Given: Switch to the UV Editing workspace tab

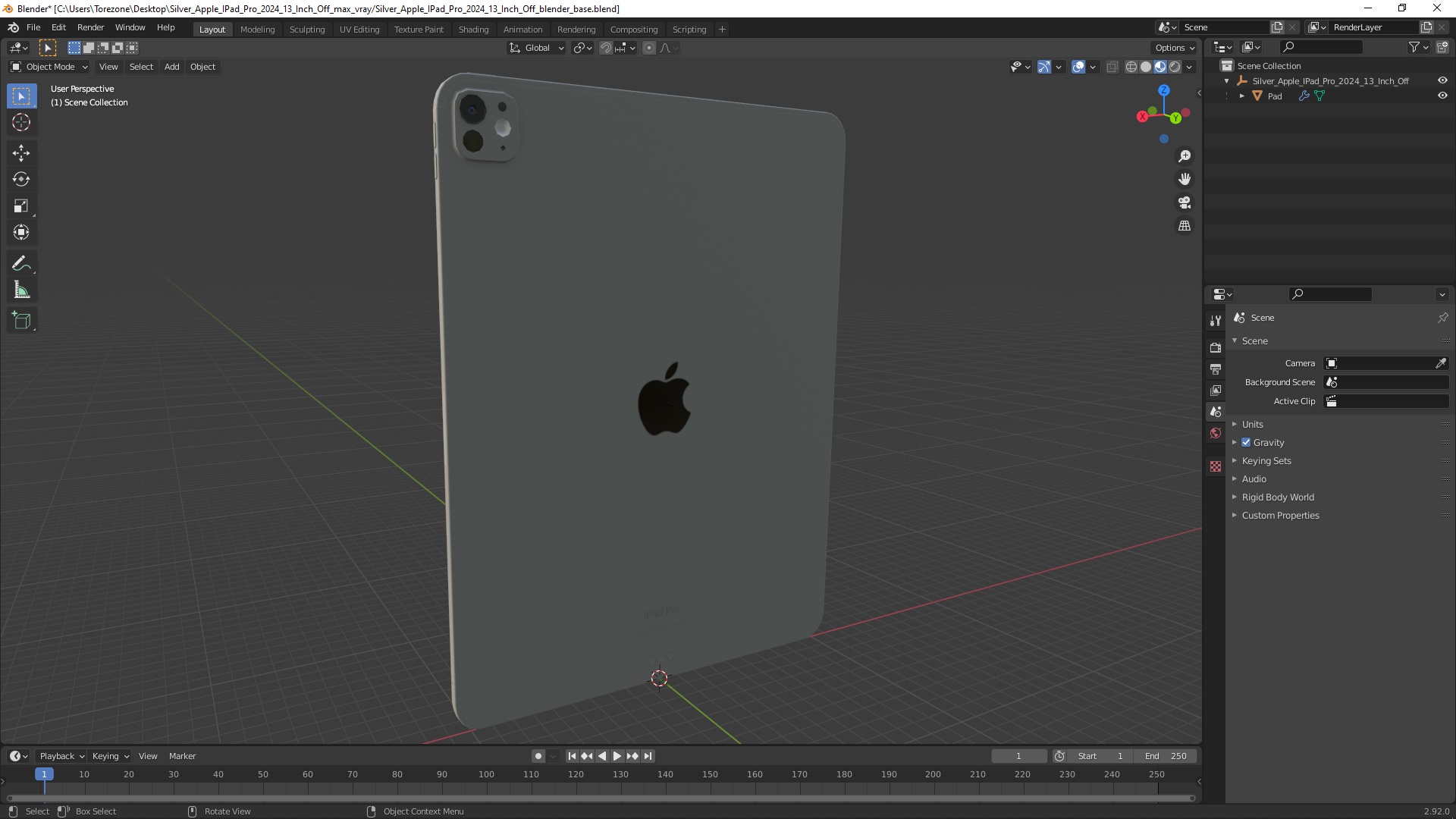Looking at the screenshot, I should tap(359, 30).
